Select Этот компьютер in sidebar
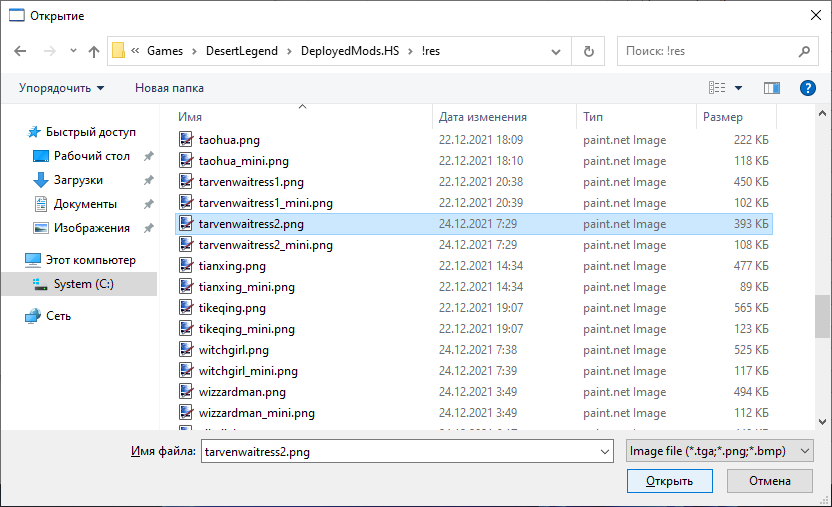This screenshot has height=507, width=832. pyautogui.click(x=90, y=260)
